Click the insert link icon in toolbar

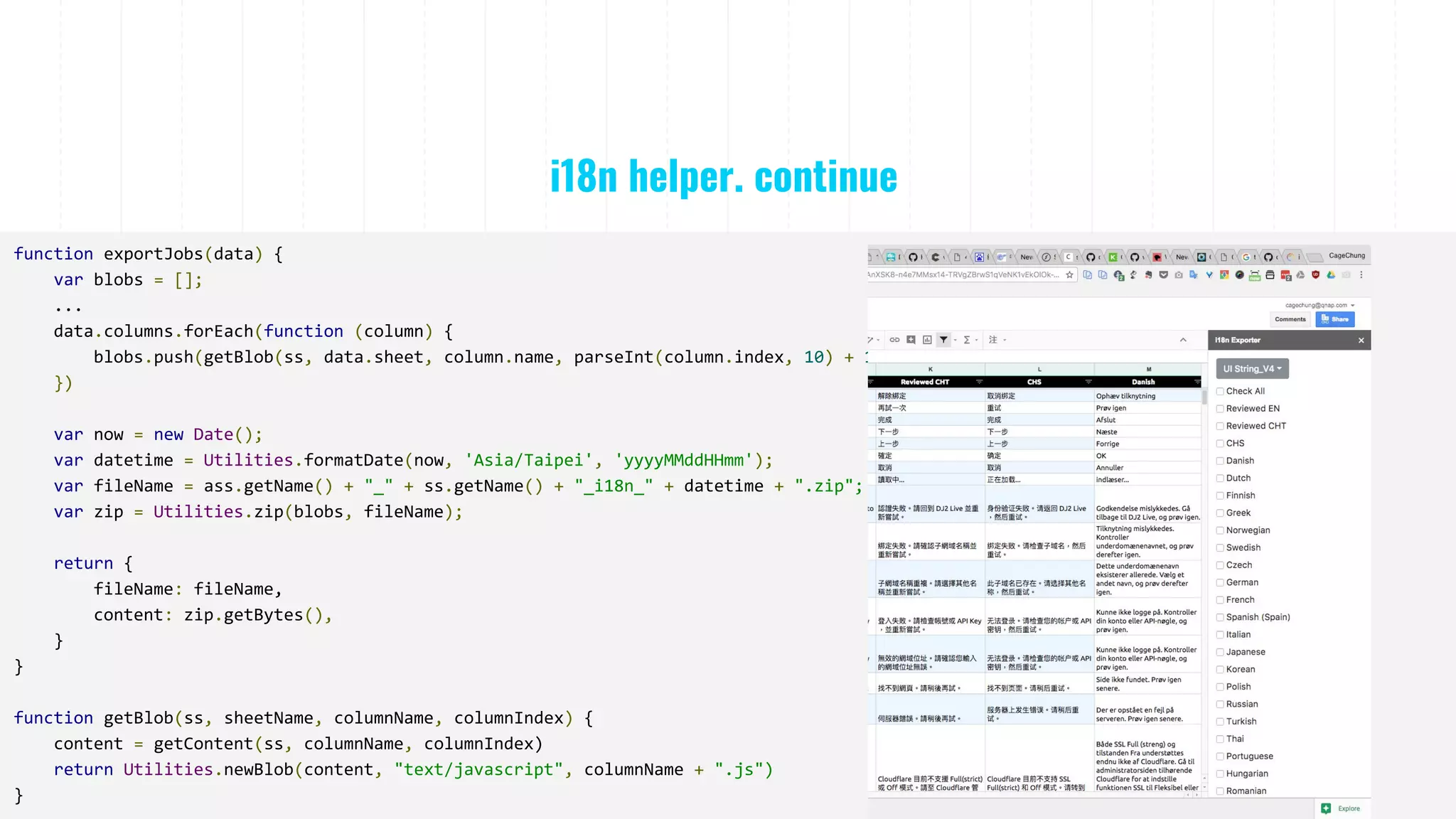894,340
